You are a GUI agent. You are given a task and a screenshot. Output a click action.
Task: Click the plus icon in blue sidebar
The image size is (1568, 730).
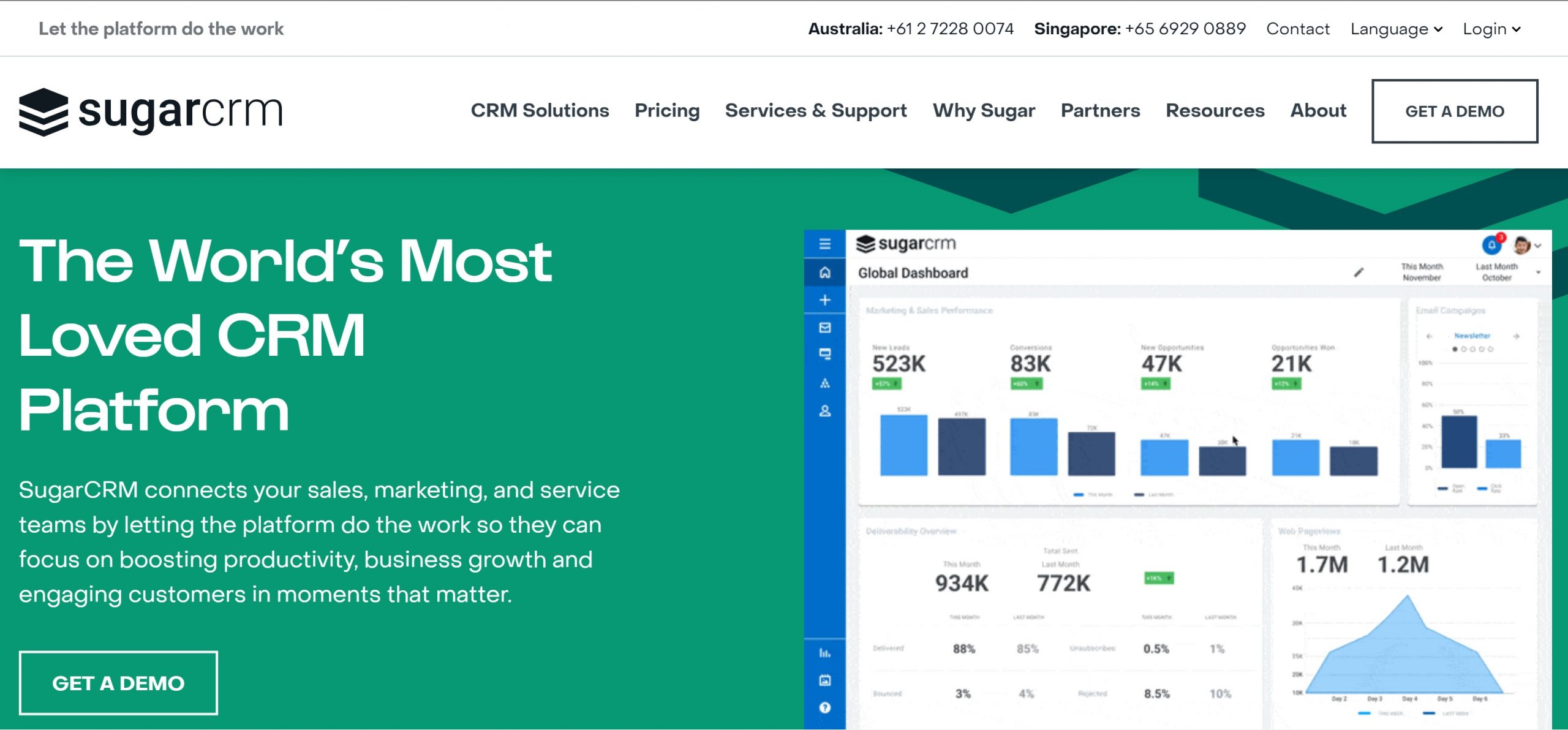click(x=824, y=300)
